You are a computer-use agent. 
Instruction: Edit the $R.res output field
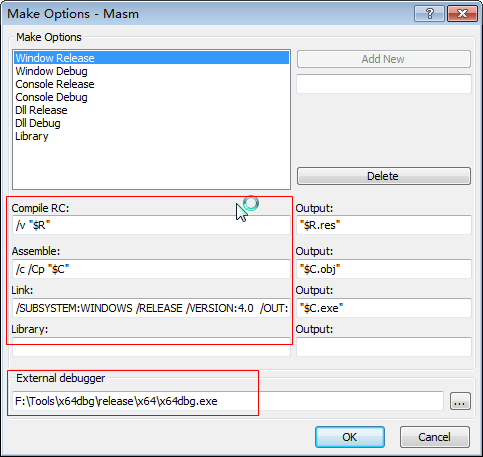[x=384, y=225]
